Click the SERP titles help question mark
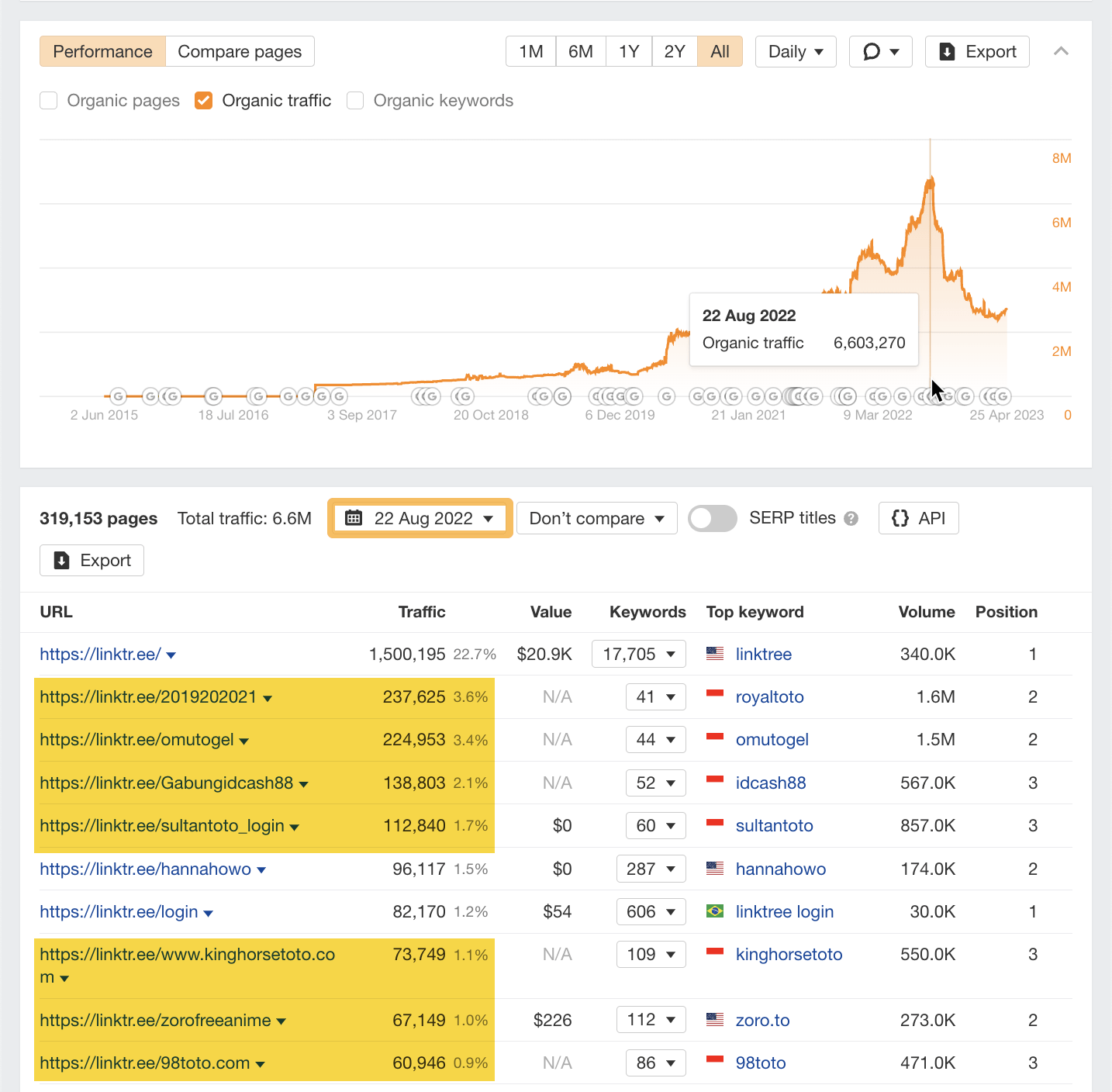 click(x=851, y=518)
